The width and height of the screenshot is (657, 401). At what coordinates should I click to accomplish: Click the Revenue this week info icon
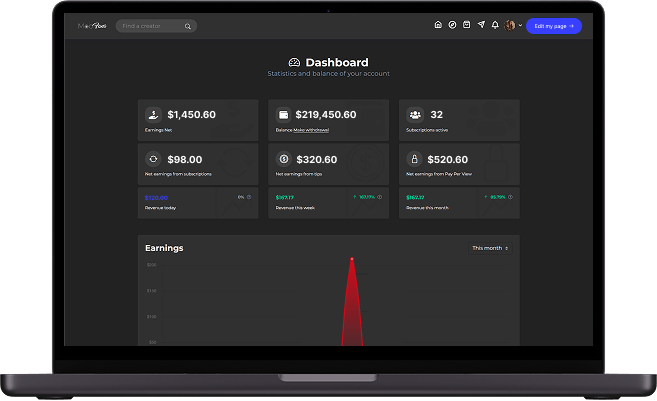coord(380,197)
